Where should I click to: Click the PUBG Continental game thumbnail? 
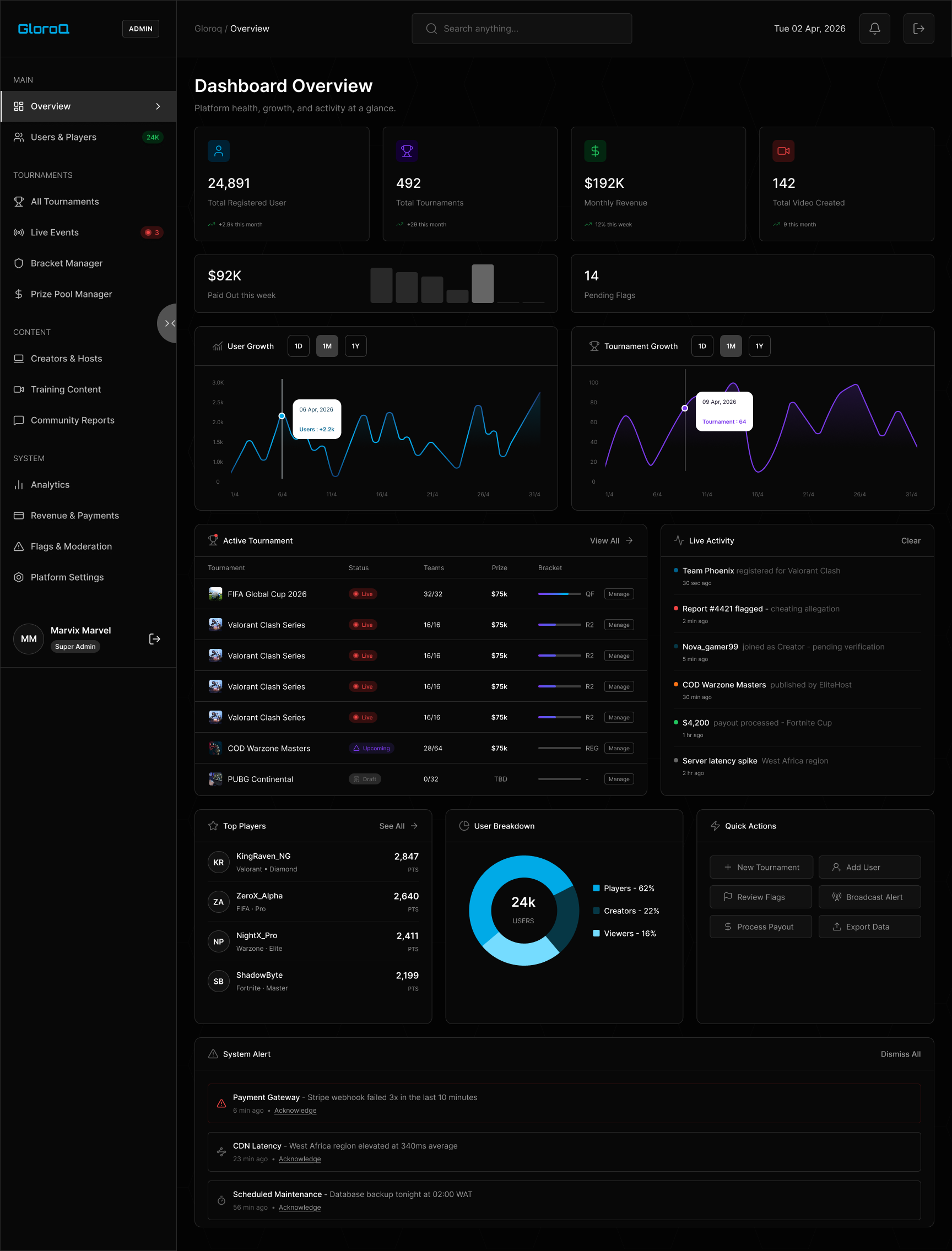tap(215, 779)
